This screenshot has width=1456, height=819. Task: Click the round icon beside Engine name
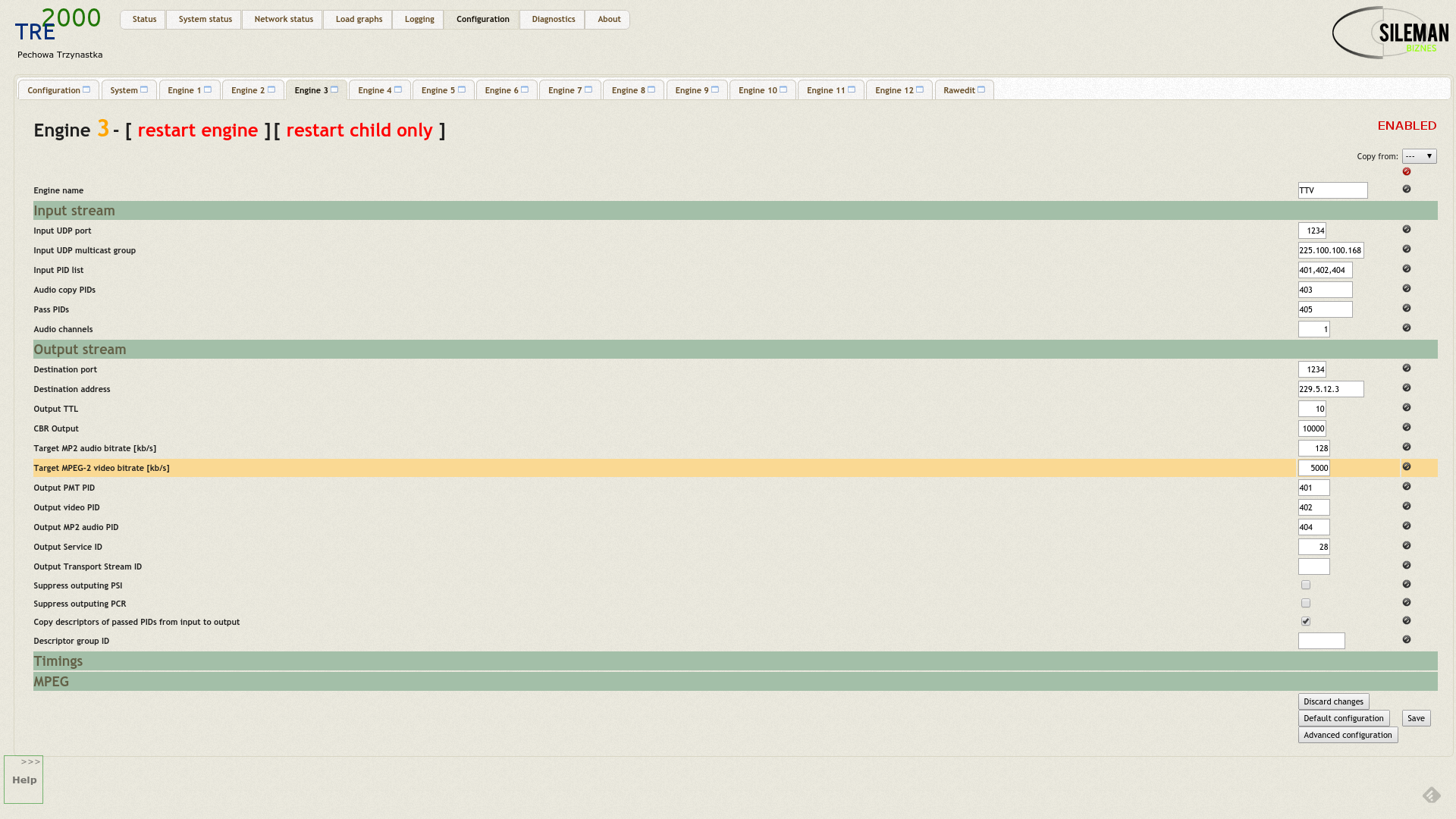(1407, 189)
